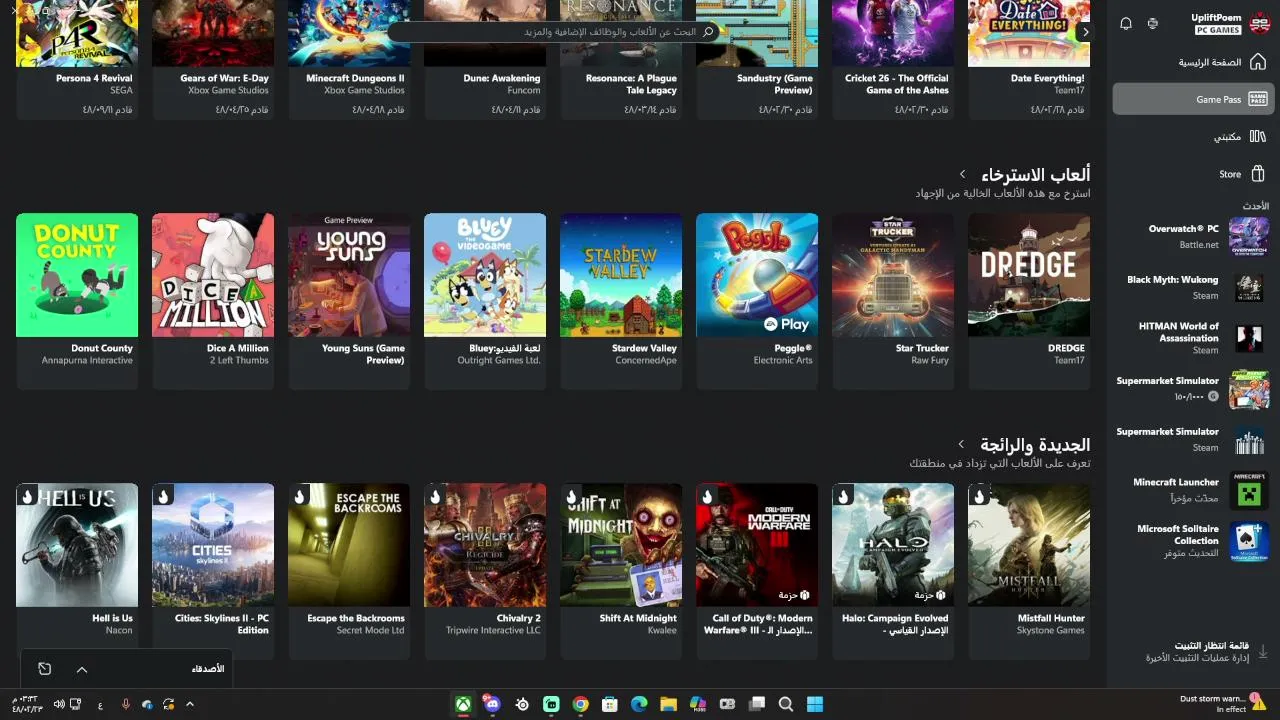Open the Stardew Valley game tile
The height and width of the screenshot is (720, 1280).
[x=621, y=300]
